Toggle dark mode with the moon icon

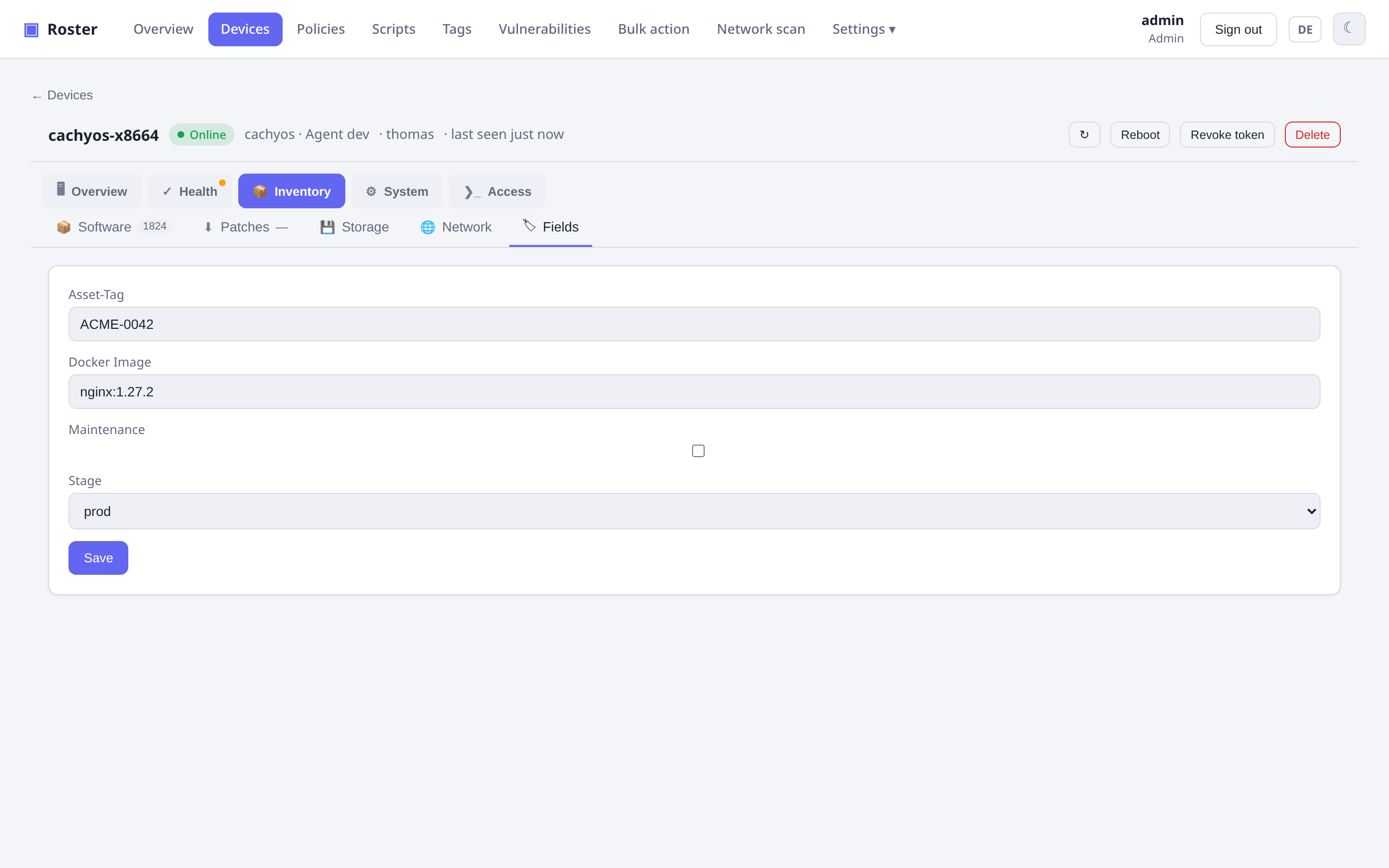[x=1349, y=29]
